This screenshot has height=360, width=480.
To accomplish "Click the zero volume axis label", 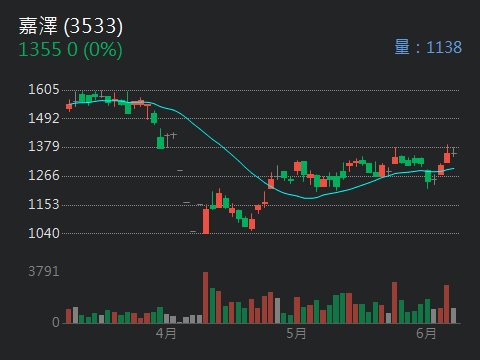I will 56,322.
